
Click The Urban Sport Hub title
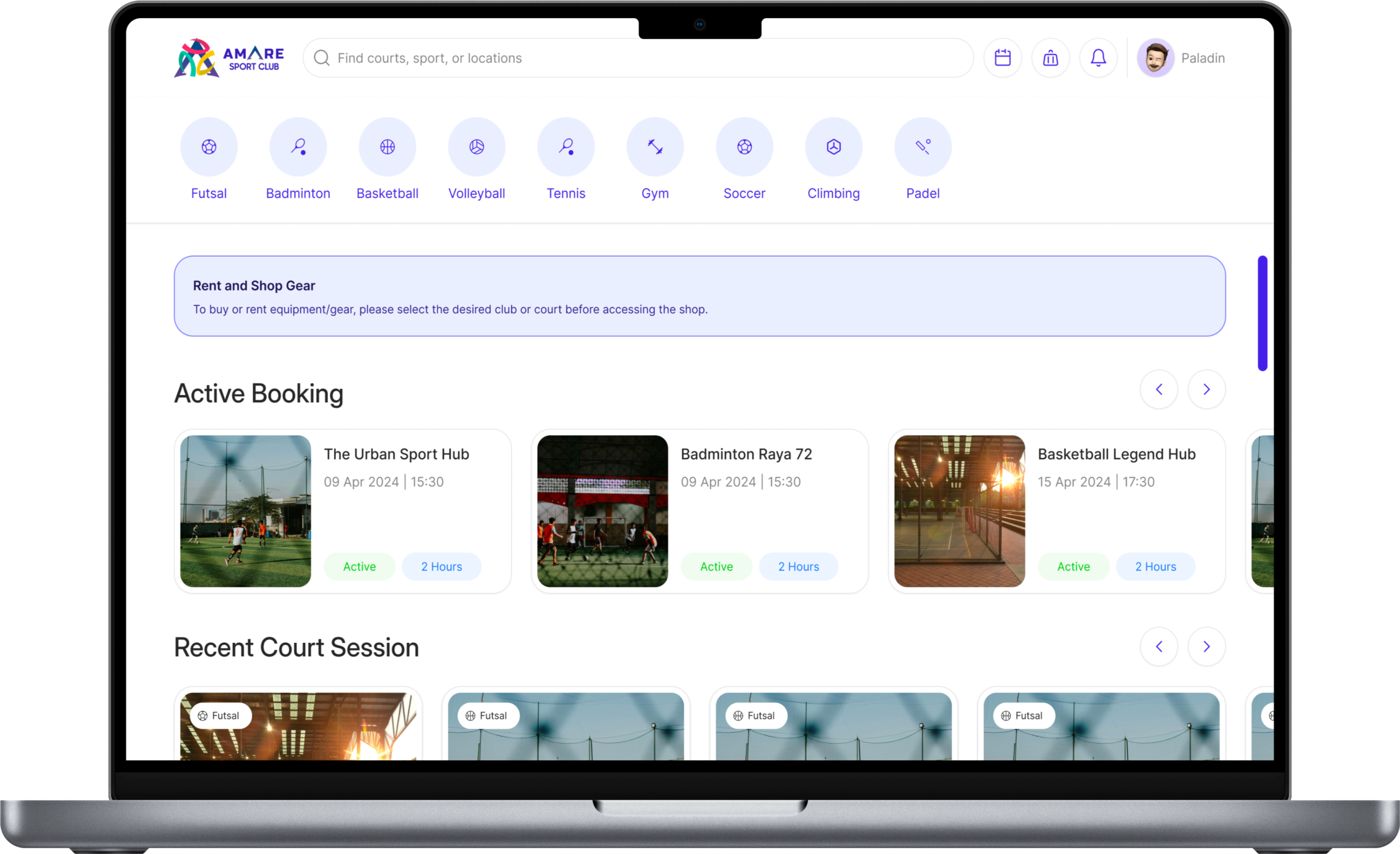397,454
